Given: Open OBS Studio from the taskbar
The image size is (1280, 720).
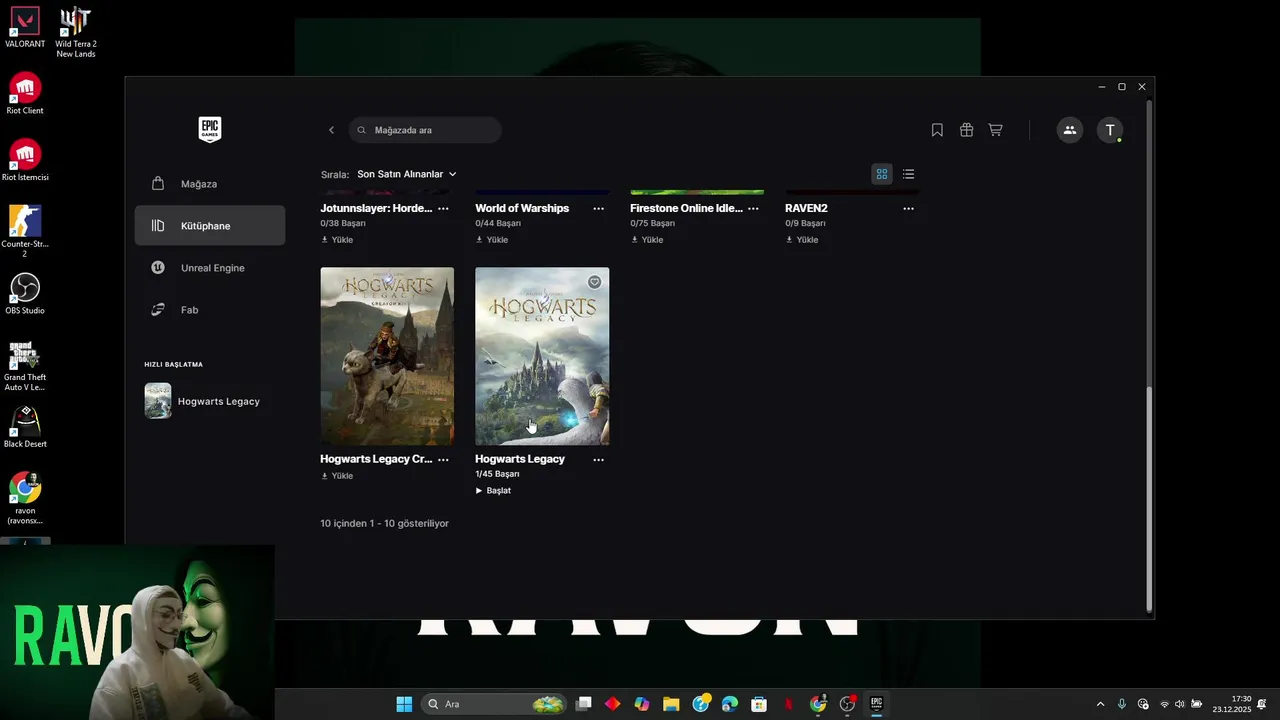Looking at the screenshot, I should 848,704.
